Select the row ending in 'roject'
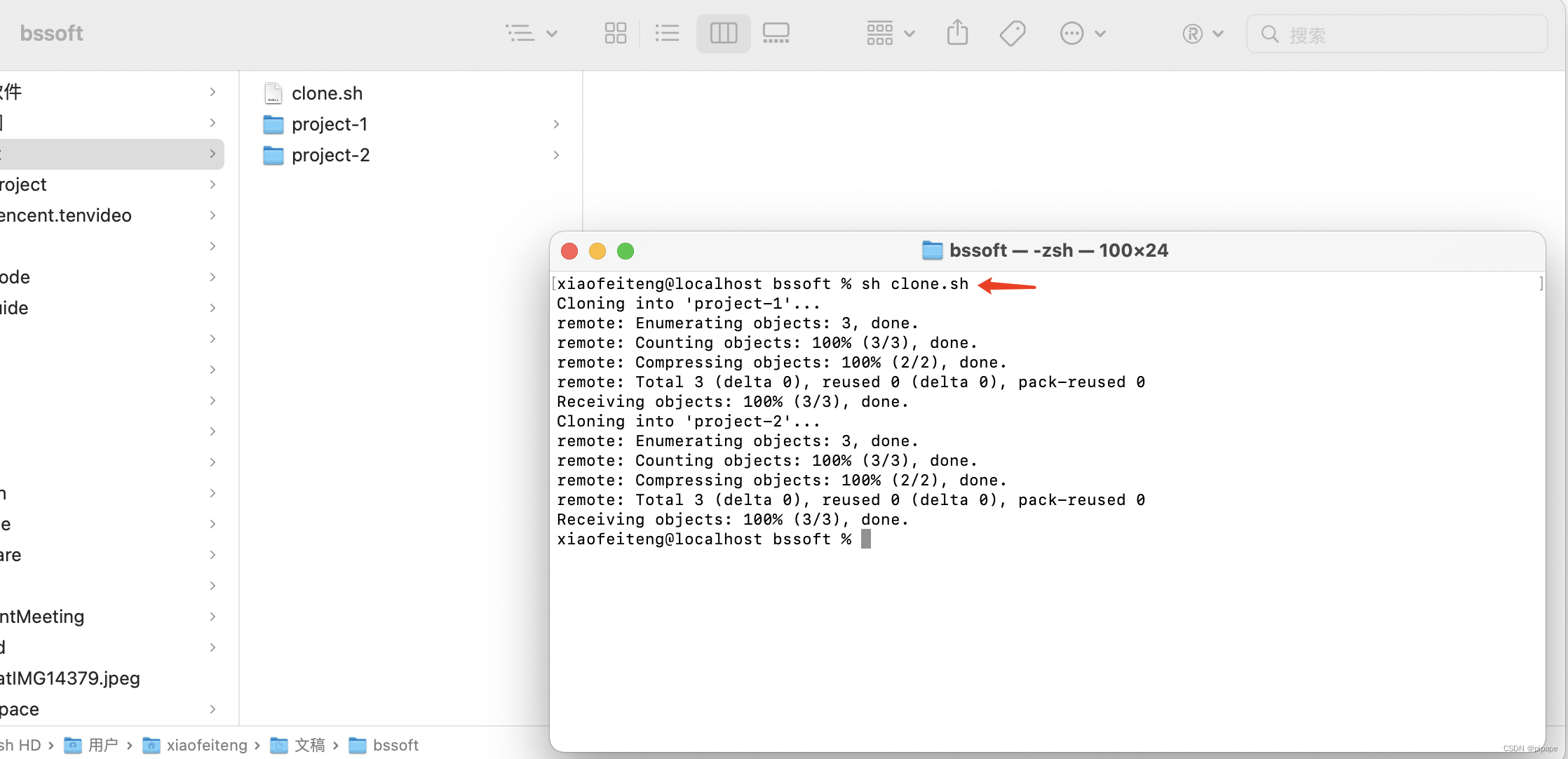The width and height of the screenshot is (1568, 759). tap(111, 184)
